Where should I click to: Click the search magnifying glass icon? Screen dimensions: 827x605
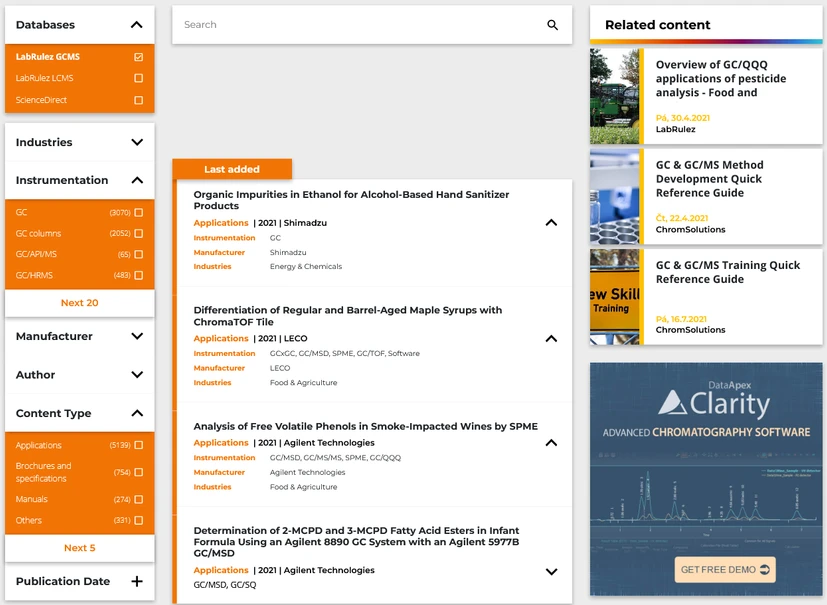coord(552,25)
